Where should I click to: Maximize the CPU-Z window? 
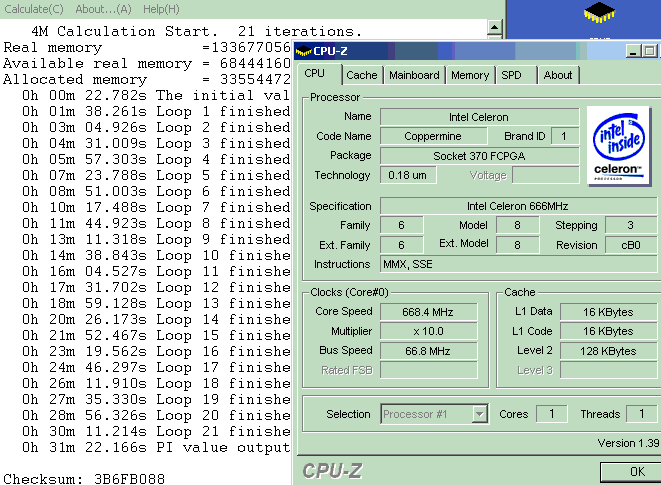click(649, 51)
